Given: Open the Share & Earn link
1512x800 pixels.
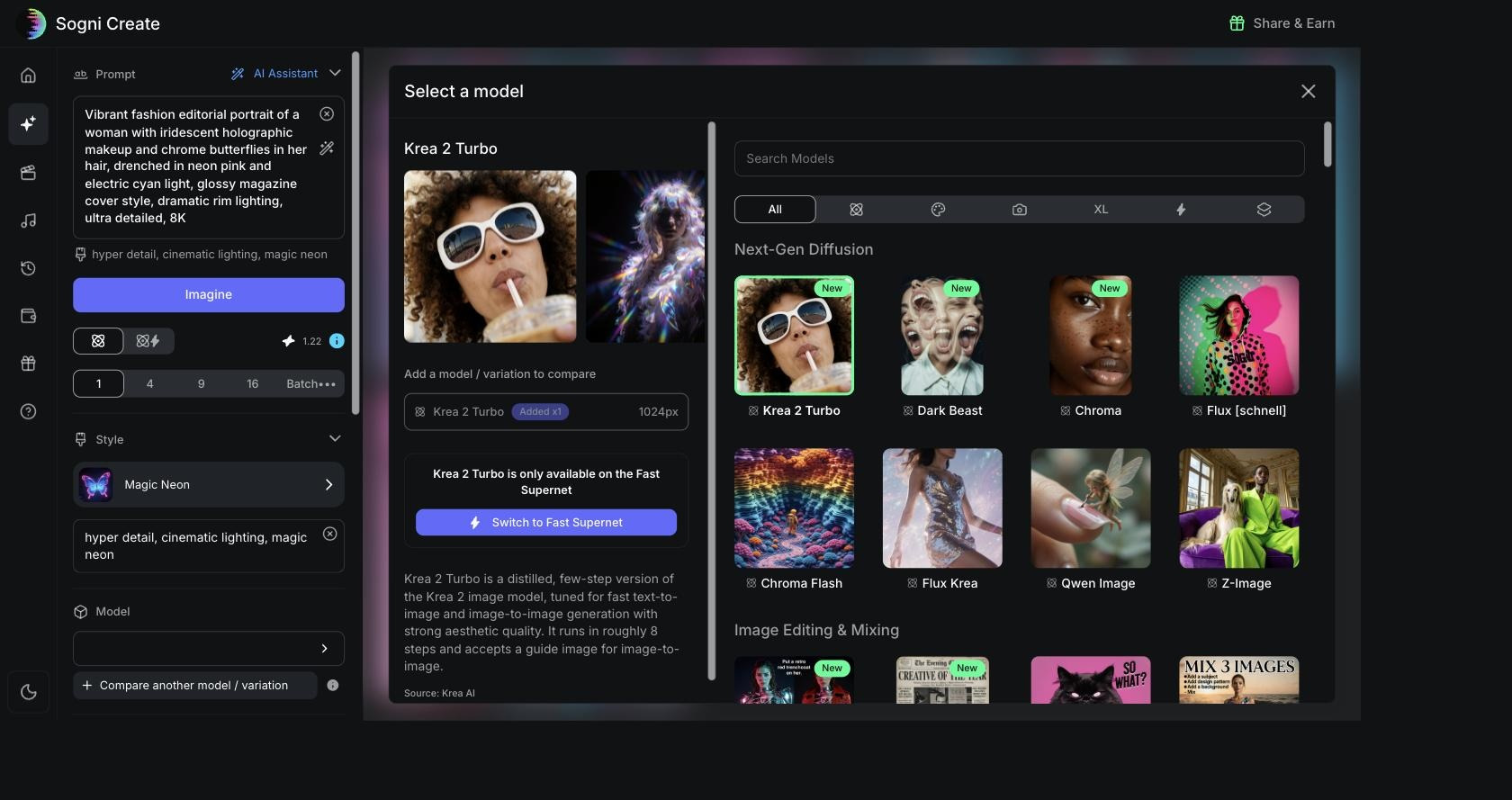Looking at the screenshot, I should tap(1282, 23).
